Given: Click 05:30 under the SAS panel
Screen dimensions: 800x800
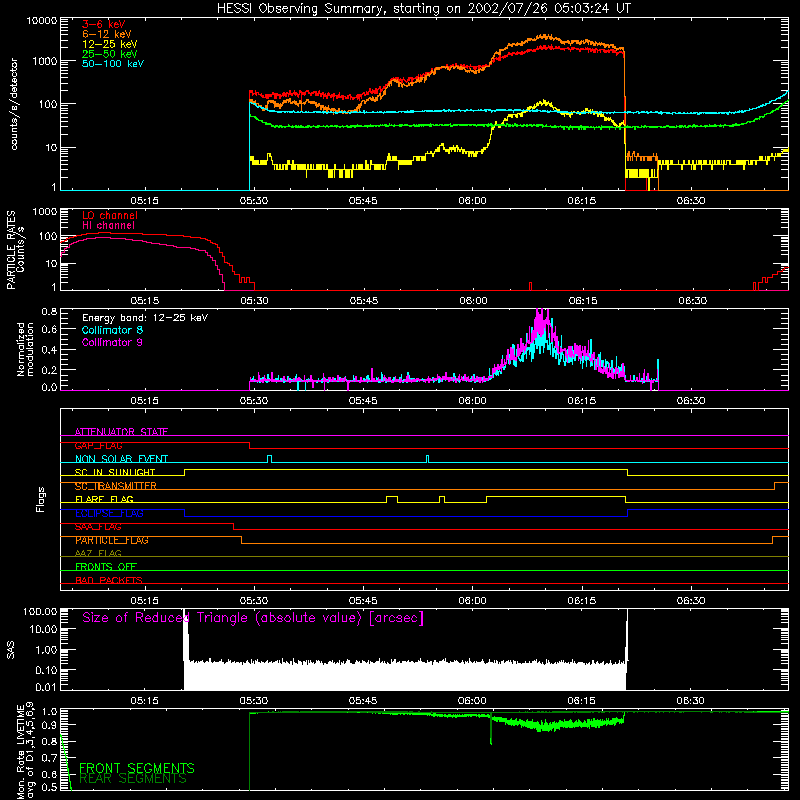Looking at the screenshot, I should (x=254, y=701).
